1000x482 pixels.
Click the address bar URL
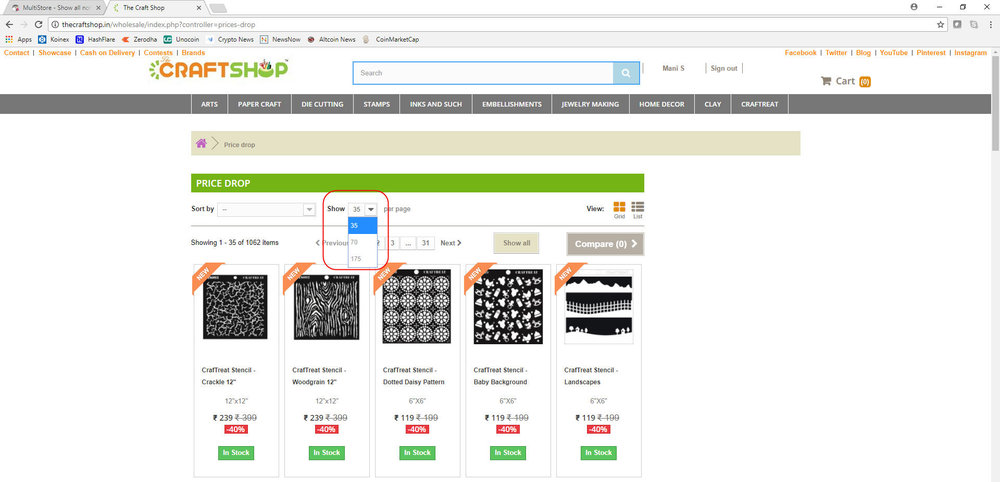pos(158,24)
